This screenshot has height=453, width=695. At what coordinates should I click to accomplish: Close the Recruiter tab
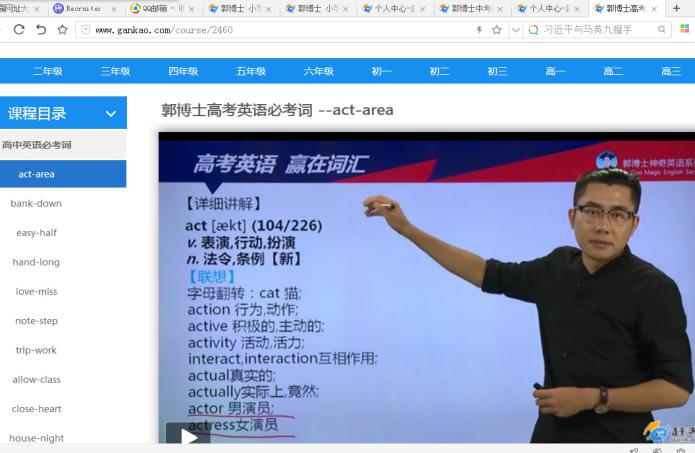[114, 9]
